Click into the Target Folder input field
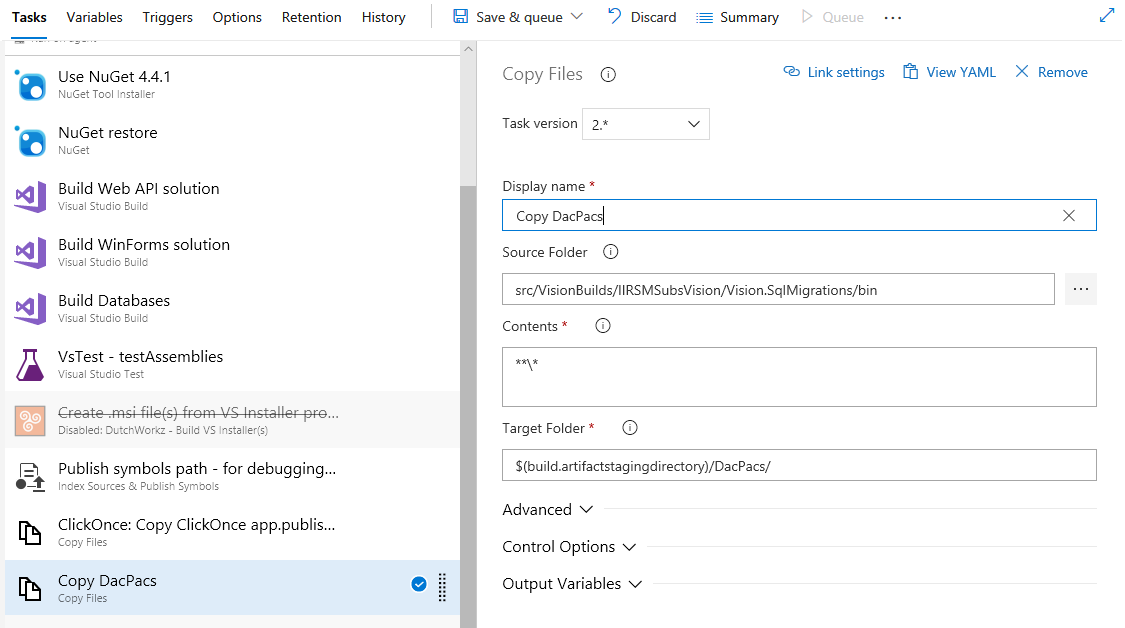The image size is (1125, 628). pos(799,465)
